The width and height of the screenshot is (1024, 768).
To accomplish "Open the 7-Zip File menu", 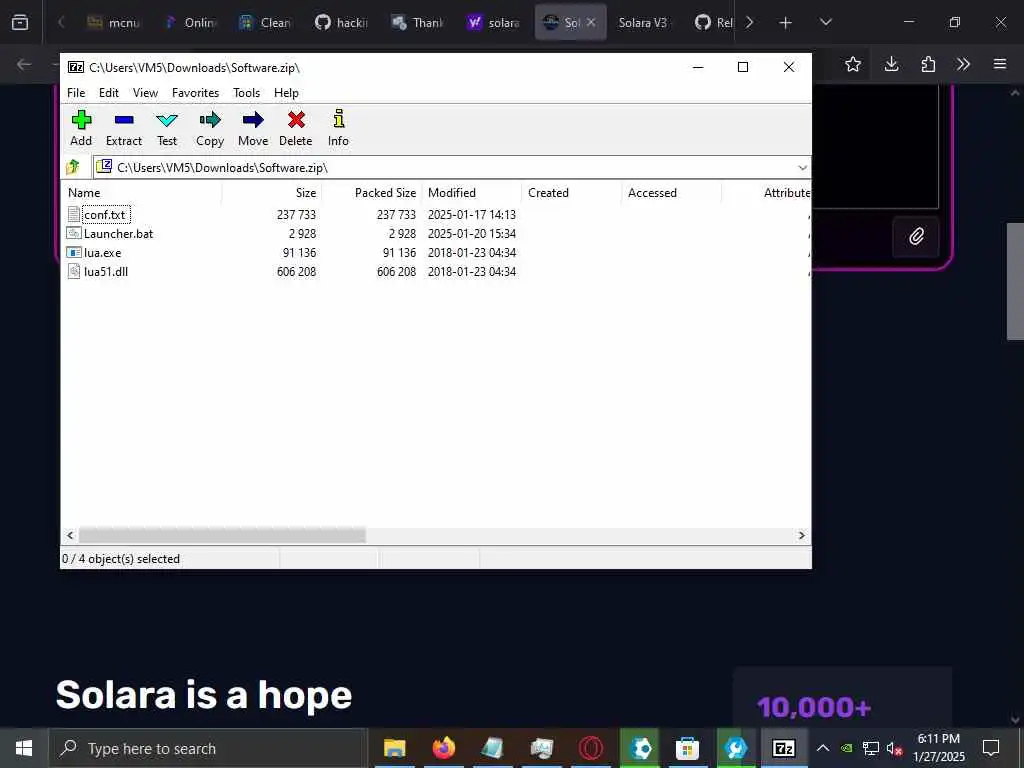I will pyautogui.click(x=76, y=93).
